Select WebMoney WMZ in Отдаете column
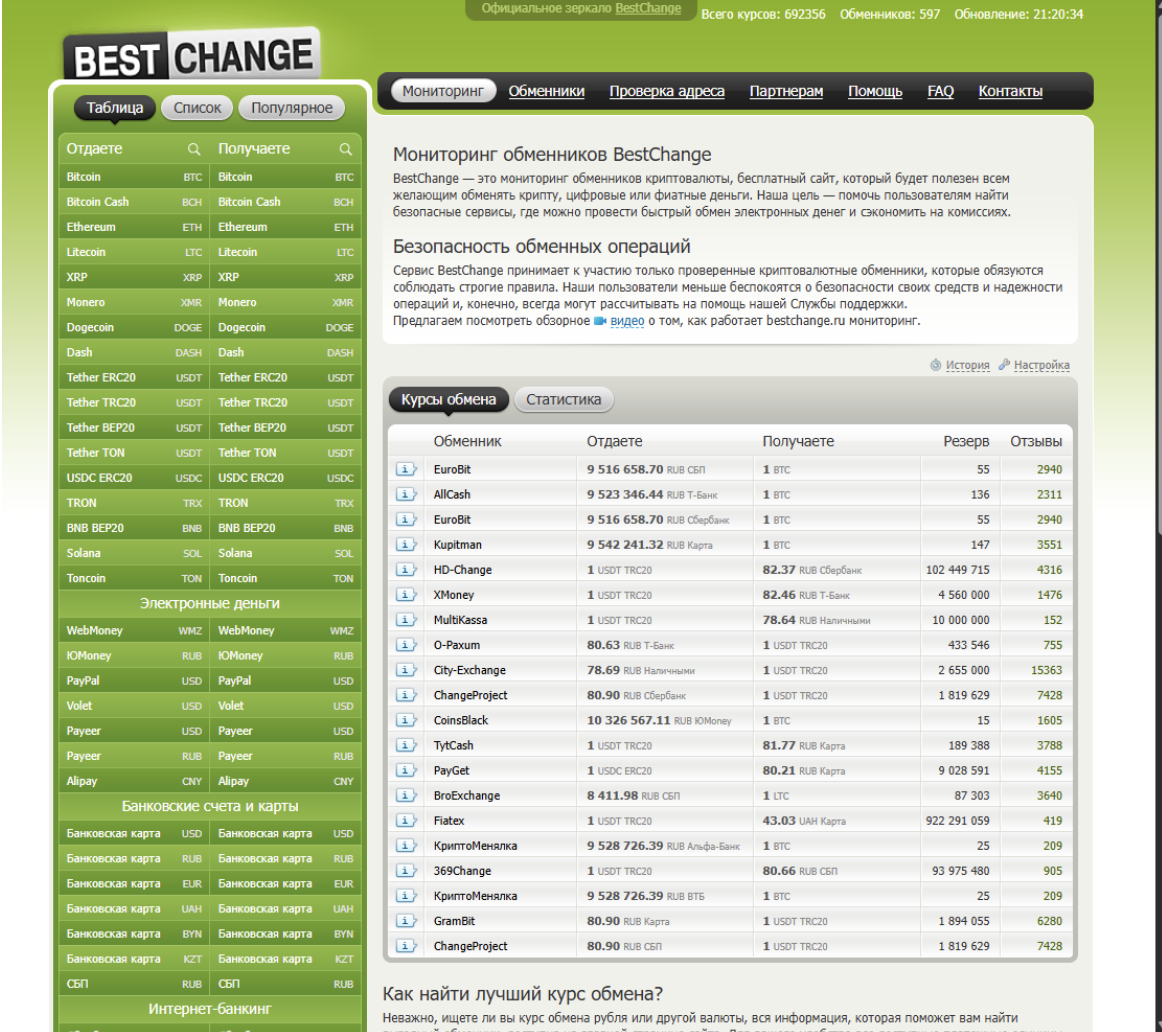Viewport: 1162px width, 1032px height. pos(133,630)
